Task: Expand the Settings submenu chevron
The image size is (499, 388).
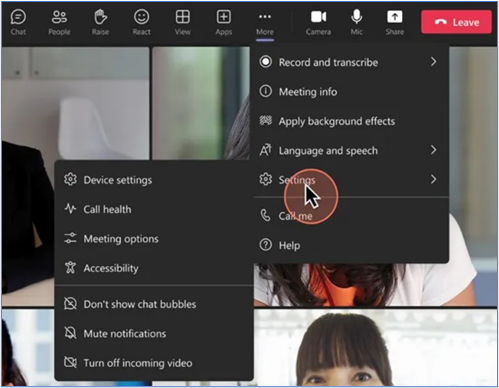Action: [x=433, y=179]
